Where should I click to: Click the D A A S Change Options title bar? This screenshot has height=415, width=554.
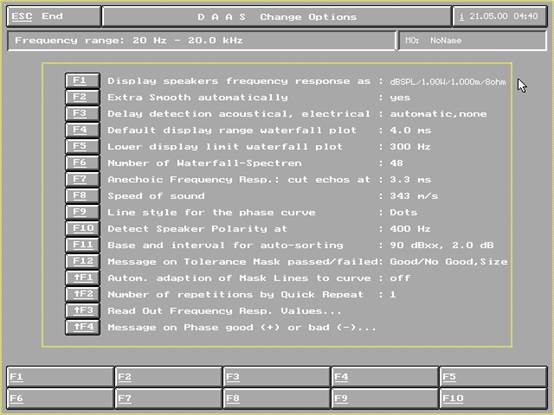click(277, 17)
